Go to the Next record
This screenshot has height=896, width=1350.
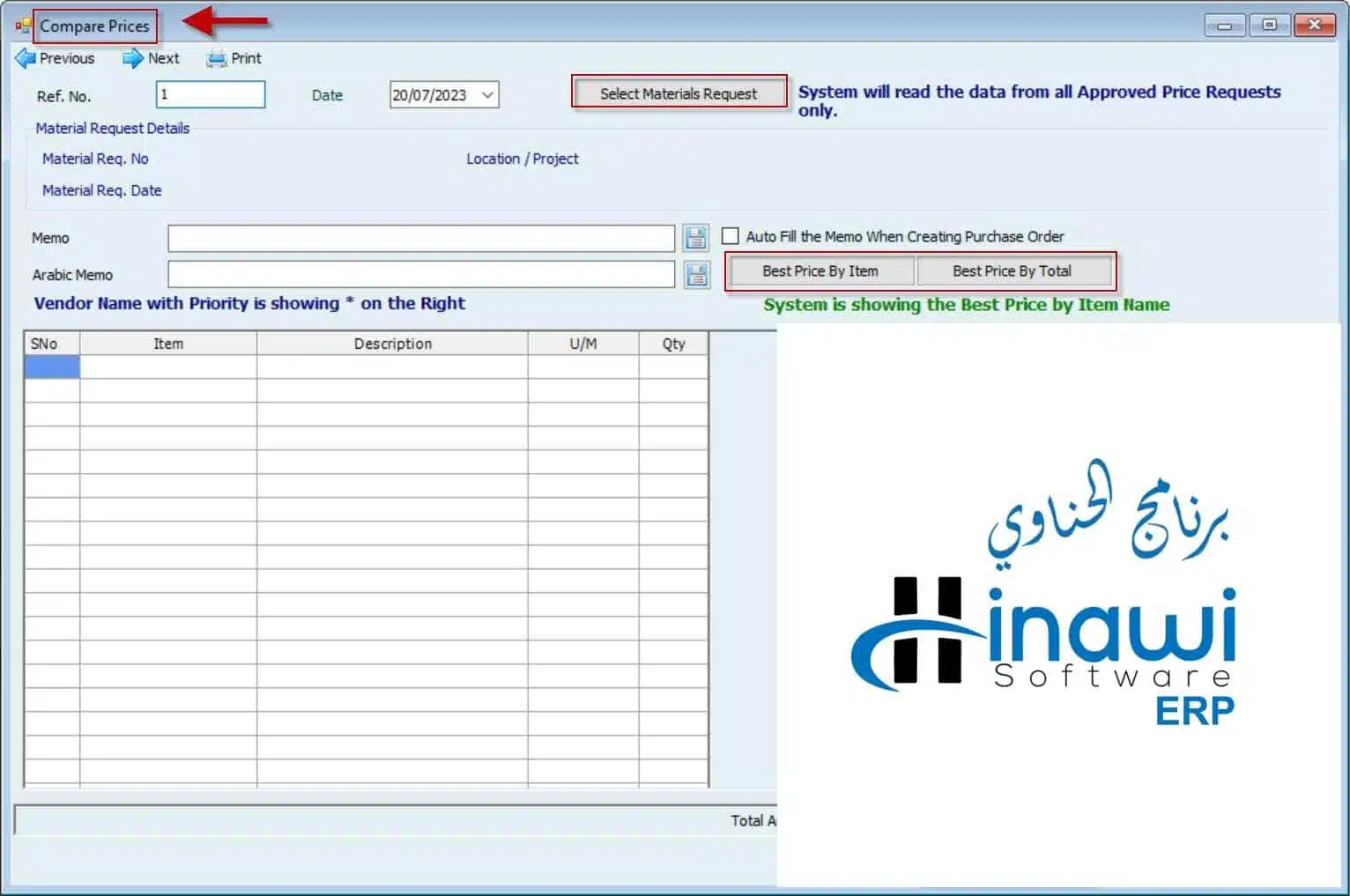(151, 58)
